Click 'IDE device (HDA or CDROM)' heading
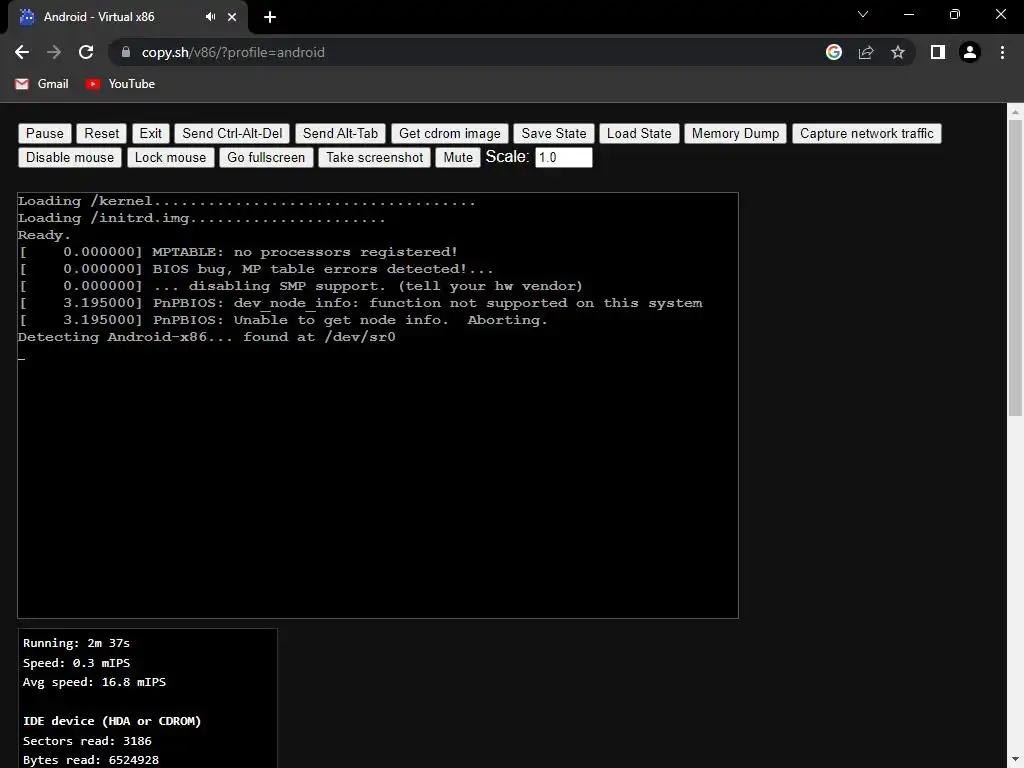 pos(112,721)
